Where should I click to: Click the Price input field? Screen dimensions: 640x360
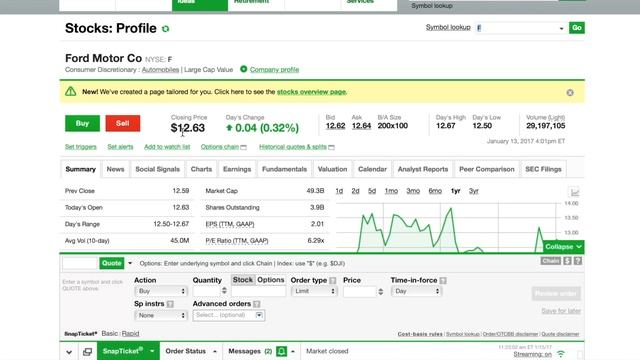pos(360,291)
